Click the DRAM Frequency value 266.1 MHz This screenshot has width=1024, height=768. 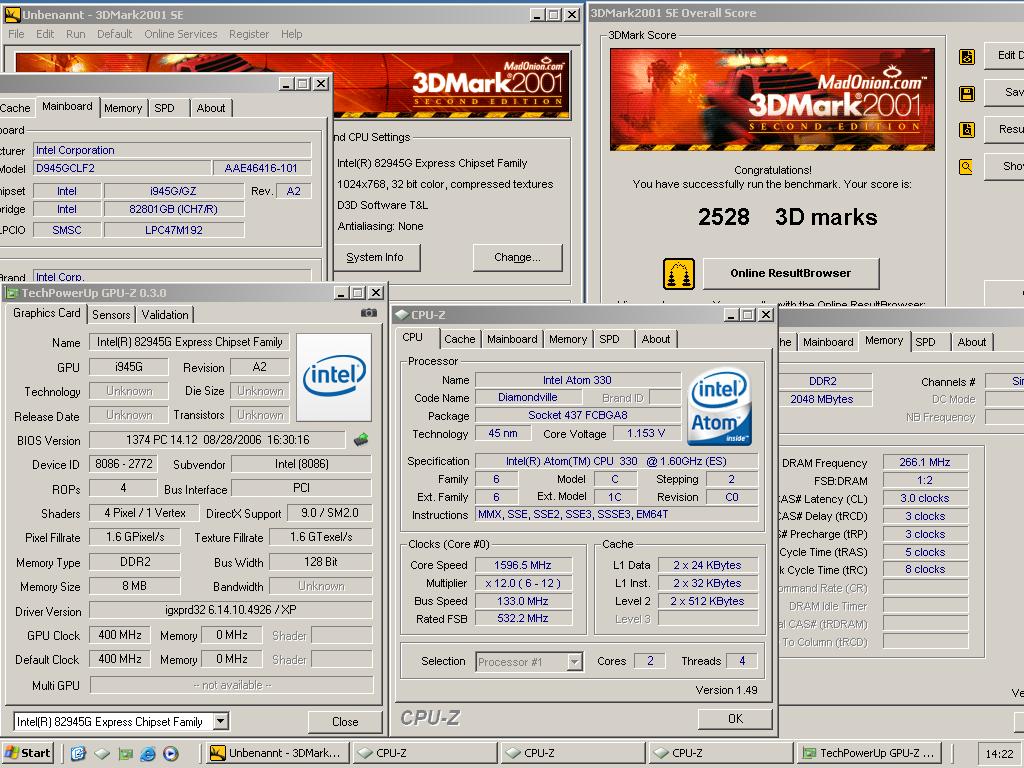coord(925,462)
